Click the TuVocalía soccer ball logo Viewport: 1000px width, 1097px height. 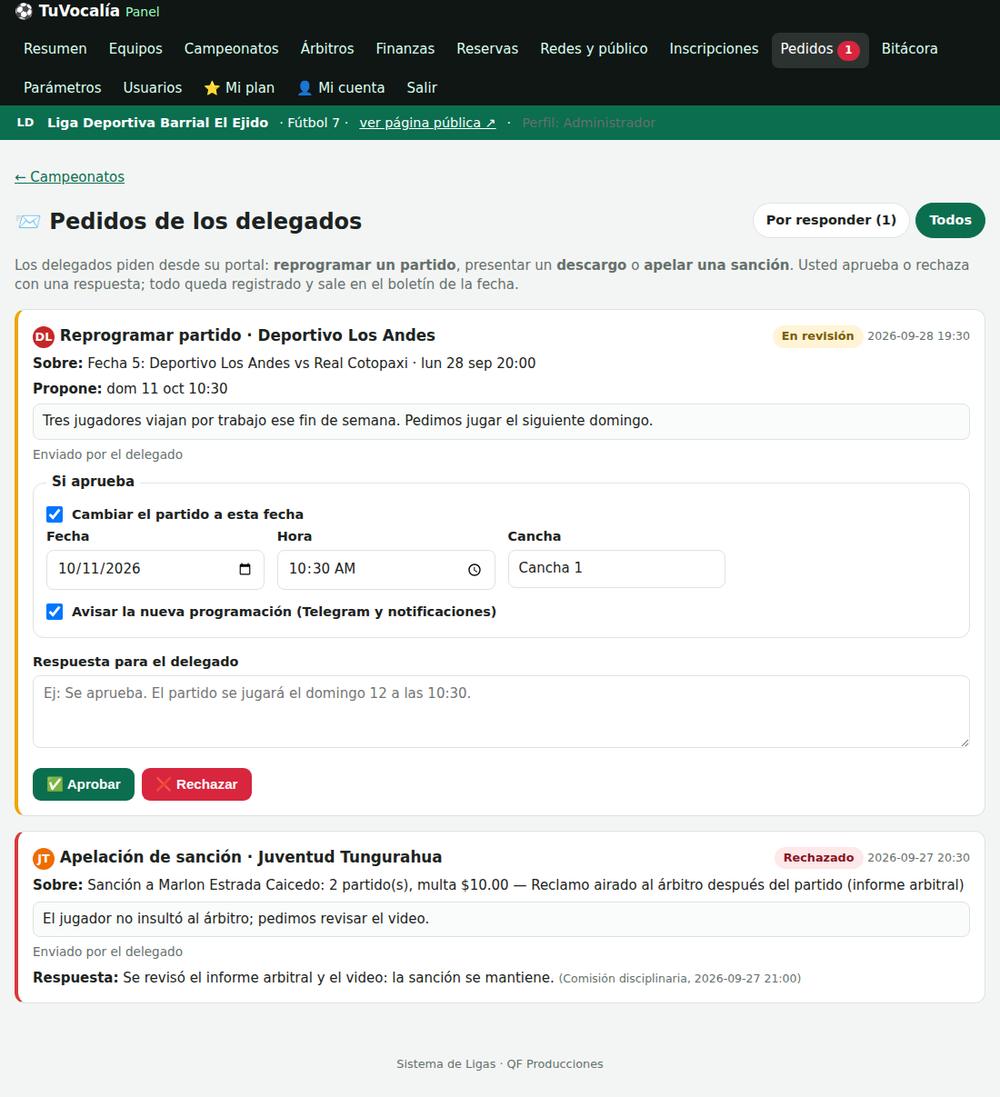coord(23,11)
